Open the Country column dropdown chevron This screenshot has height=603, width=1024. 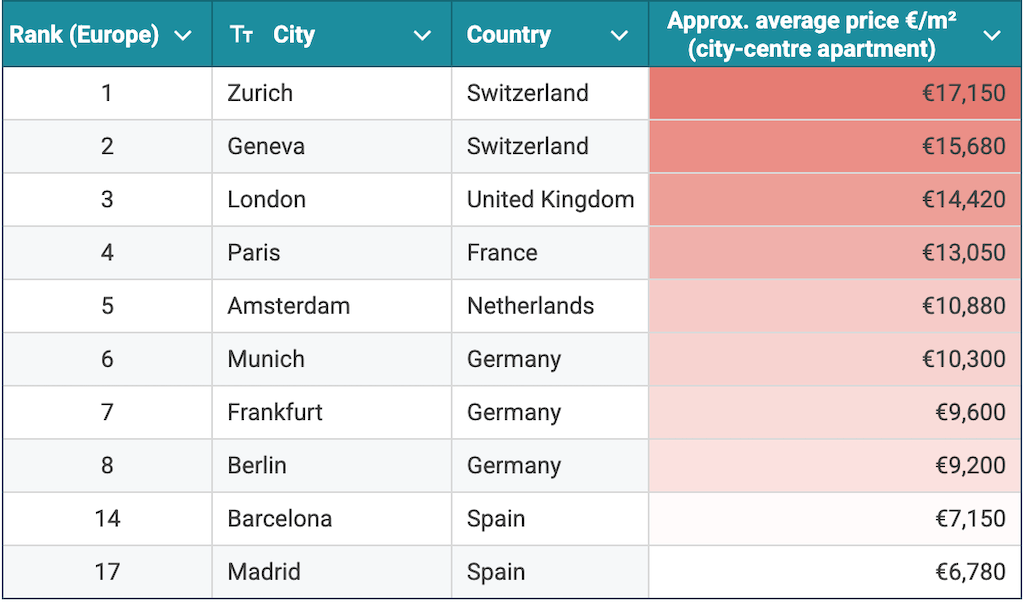(x=620, y=35)
